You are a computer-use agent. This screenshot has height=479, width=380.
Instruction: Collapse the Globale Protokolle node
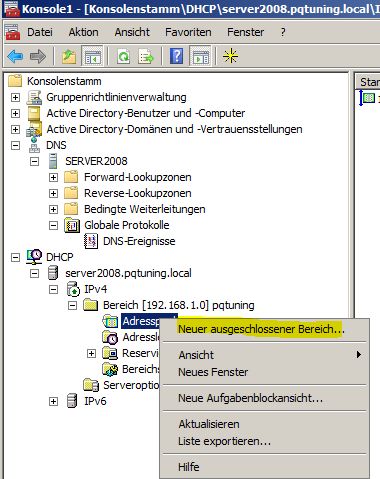pyautogui.click(x=53, y=225)
